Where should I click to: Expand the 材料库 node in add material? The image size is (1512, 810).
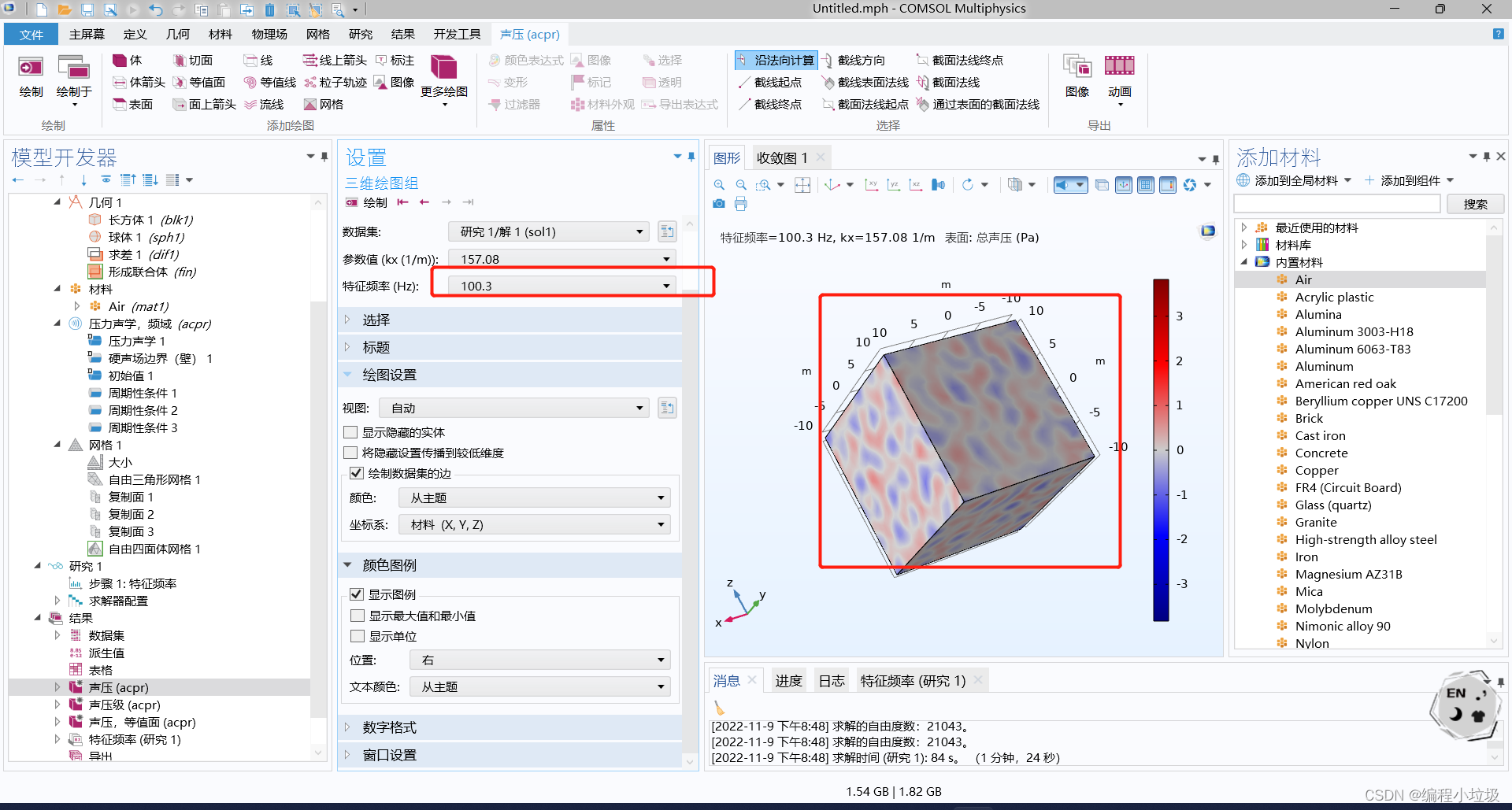(1244, 245)
